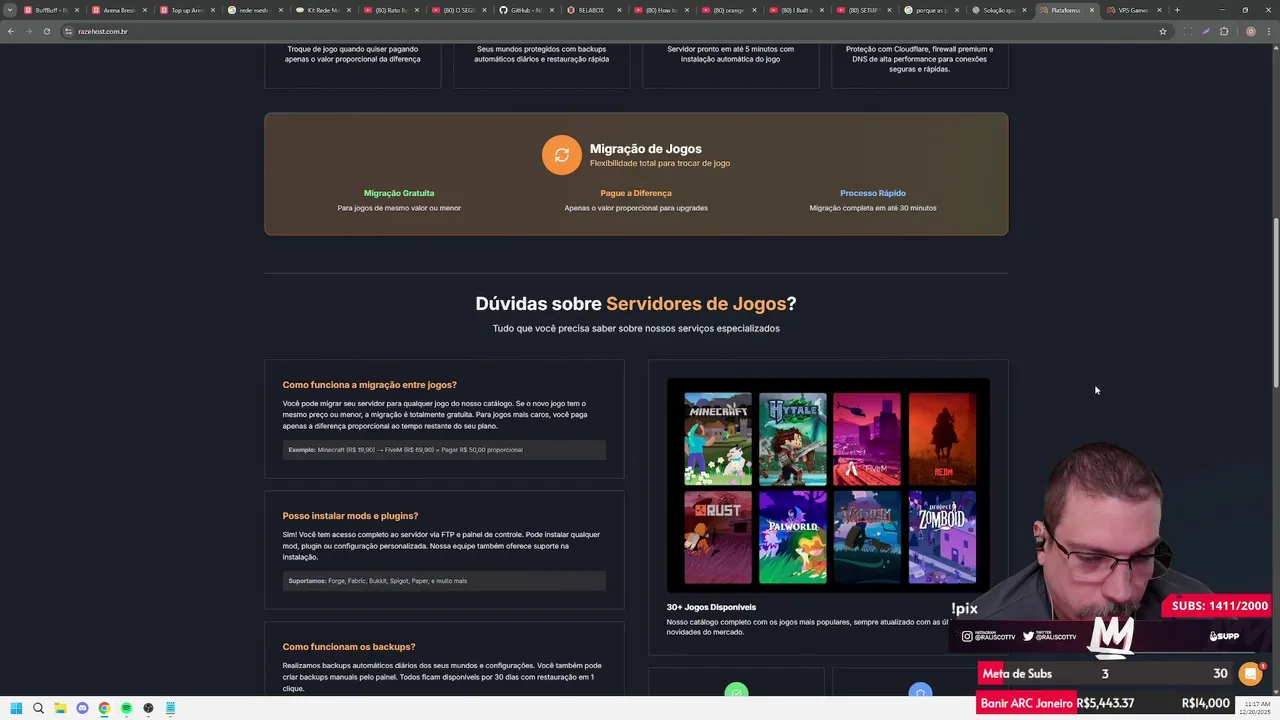The image size is (1280, 720).
Task: Click the Minecraft to FiveM example box
Action: [x=444, y=450]
